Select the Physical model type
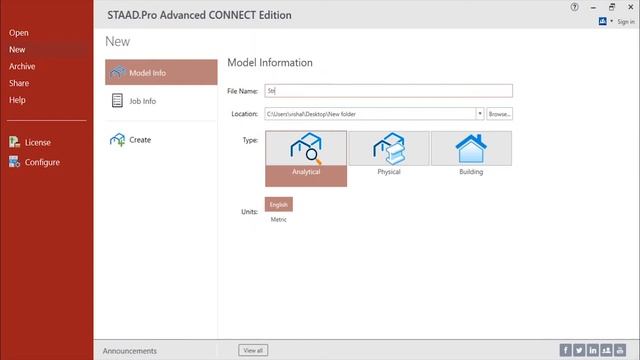640x360 pixels. [389, 154]
